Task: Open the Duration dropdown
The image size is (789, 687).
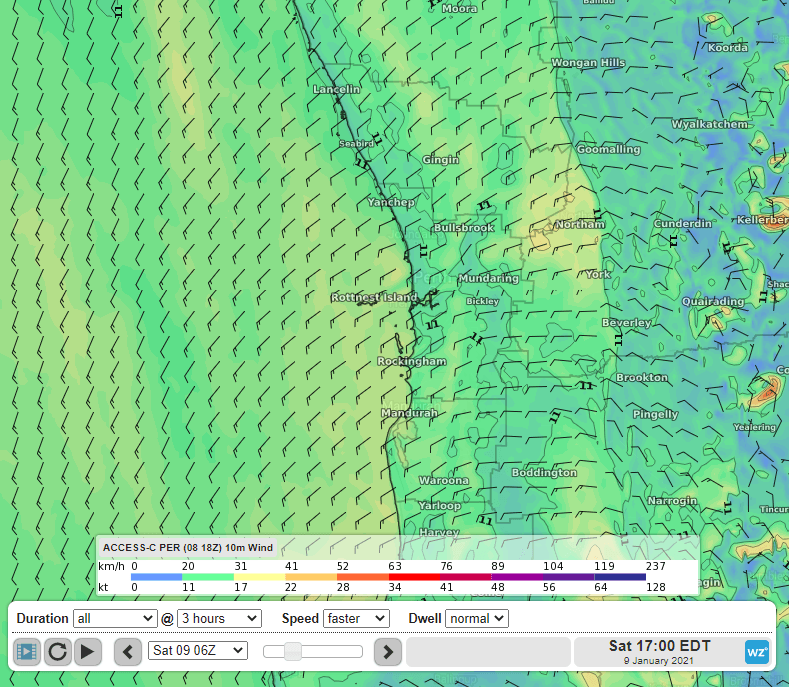Action: click(x=115, y=619)
